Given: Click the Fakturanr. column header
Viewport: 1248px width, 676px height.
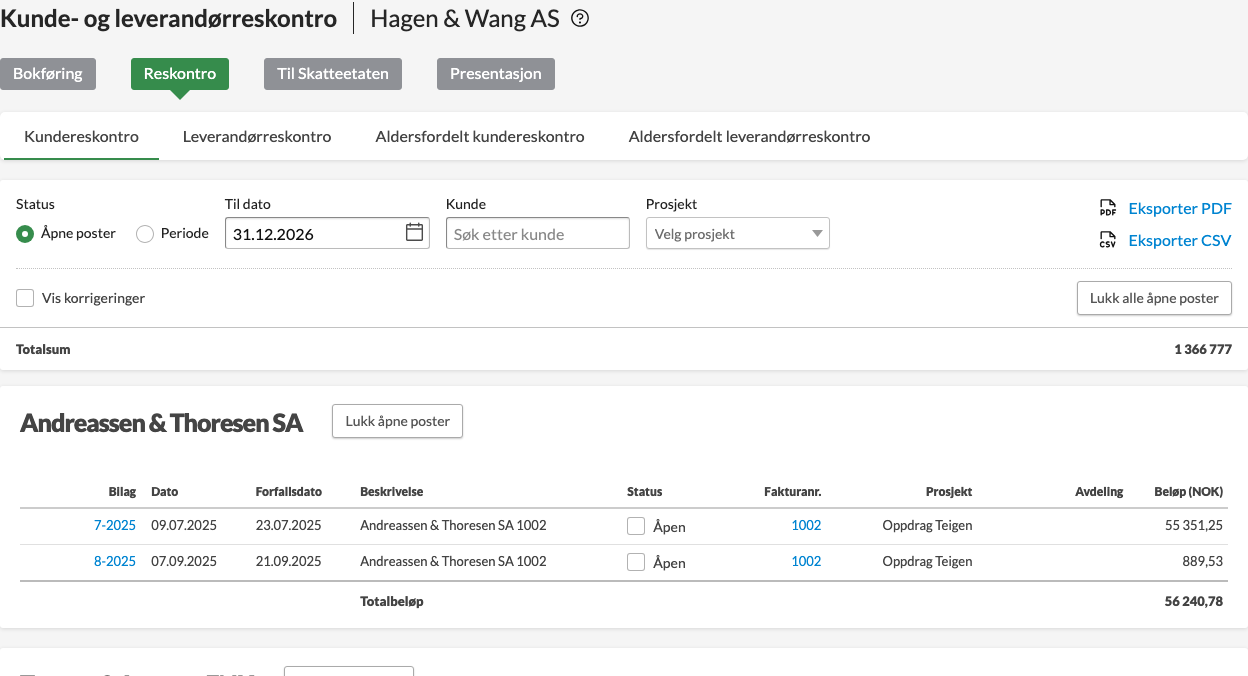Looking at the screenshot, I should (791, 492).
